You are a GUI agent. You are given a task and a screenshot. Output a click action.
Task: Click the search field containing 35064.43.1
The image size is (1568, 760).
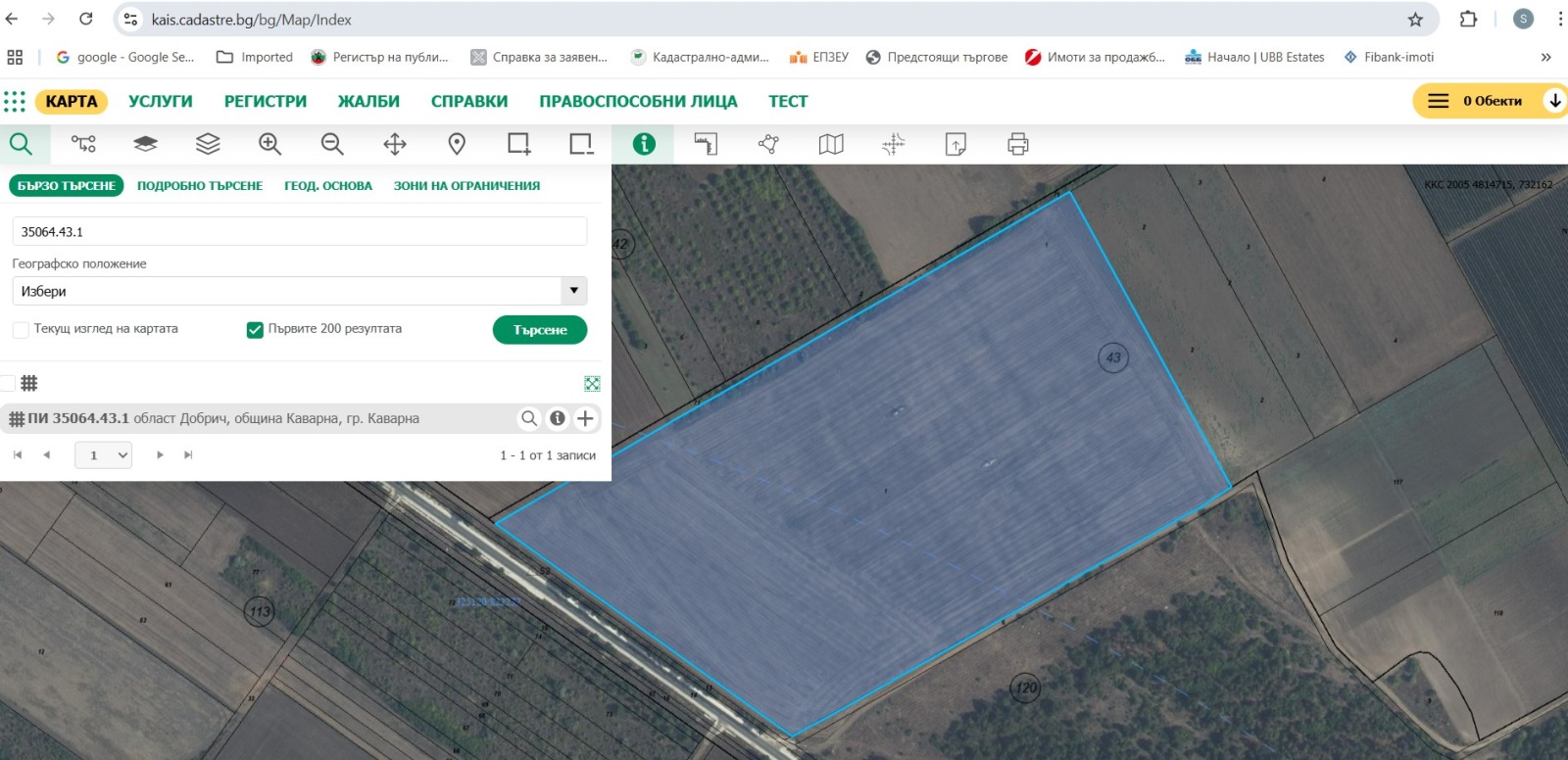[x=299, y=232]
